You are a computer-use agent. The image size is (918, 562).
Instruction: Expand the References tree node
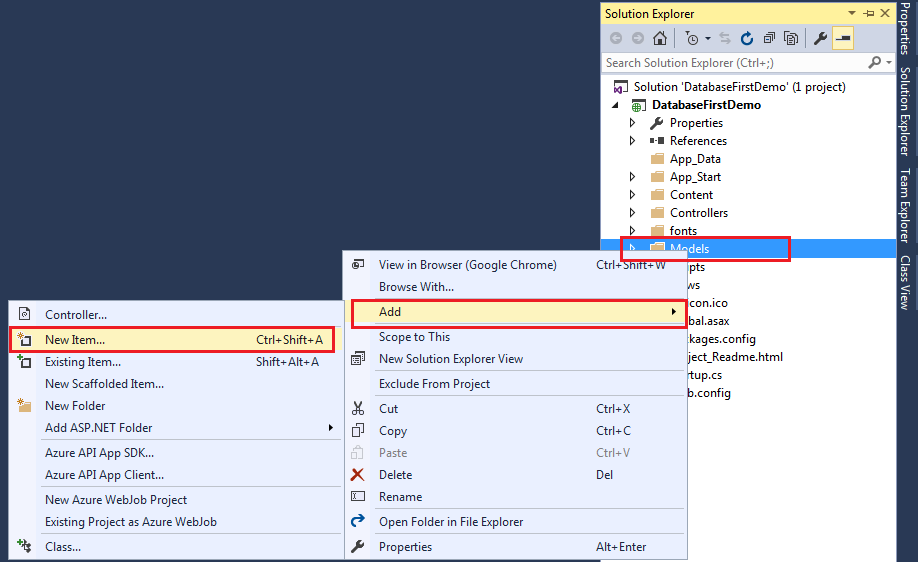point(632,140)
